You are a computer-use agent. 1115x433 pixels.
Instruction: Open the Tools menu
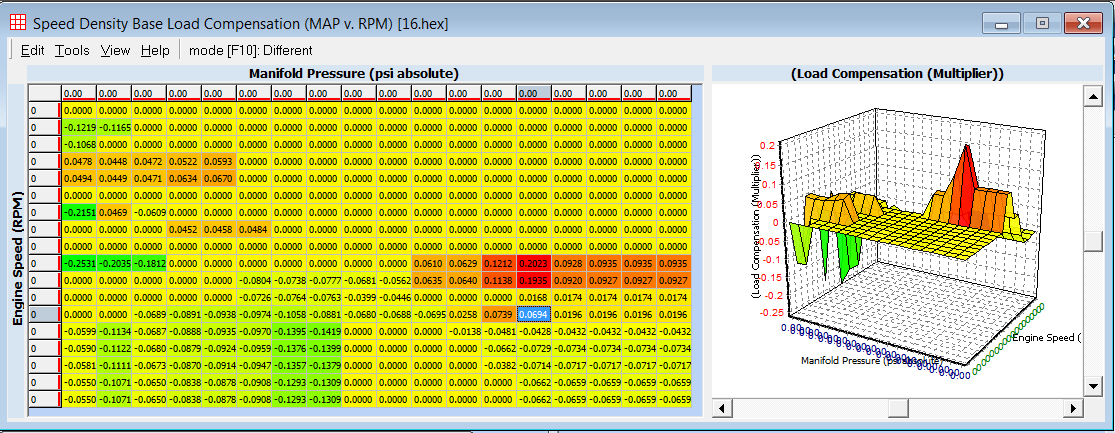pos(72,50)
